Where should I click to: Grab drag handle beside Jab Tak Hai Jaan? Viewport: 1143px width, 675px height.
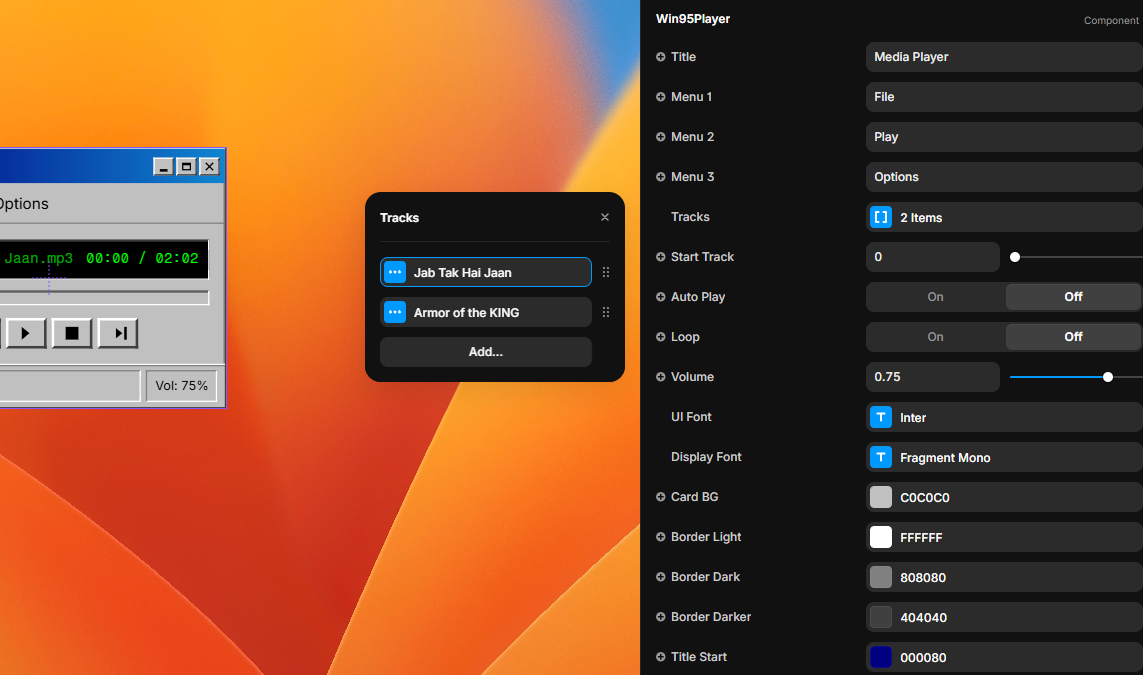[x=606, y=272]
